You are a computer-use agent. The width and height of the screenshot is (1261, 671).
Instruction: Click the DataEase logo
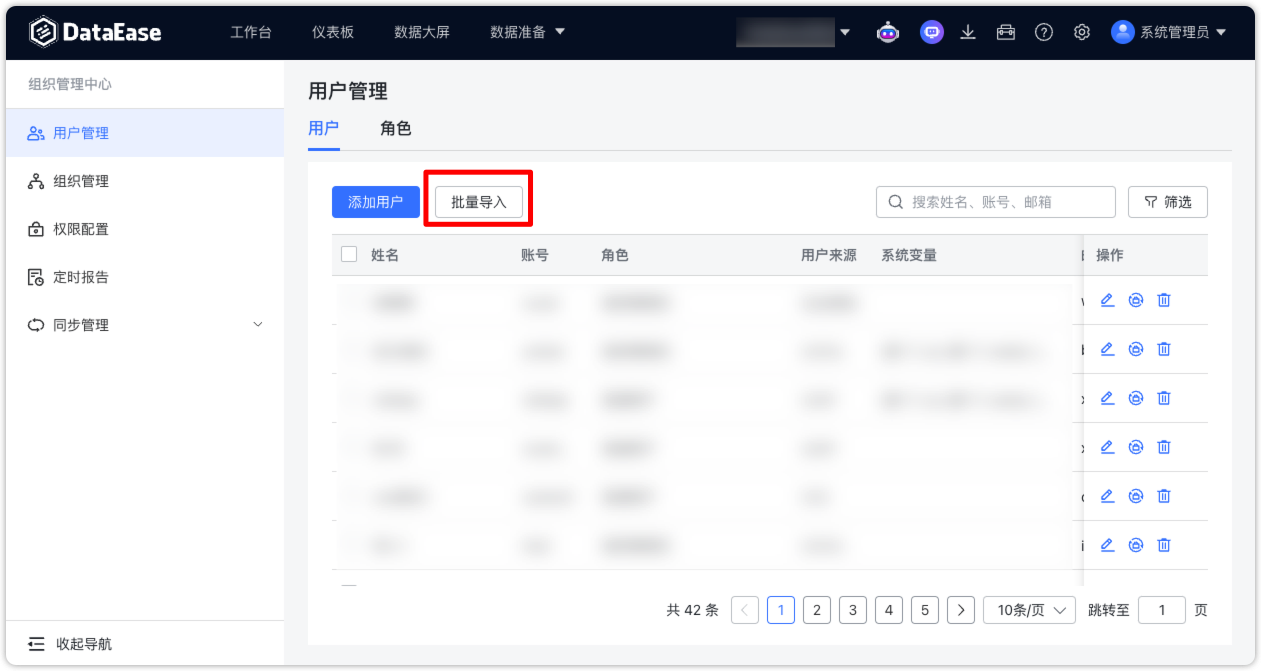(95, 31)
